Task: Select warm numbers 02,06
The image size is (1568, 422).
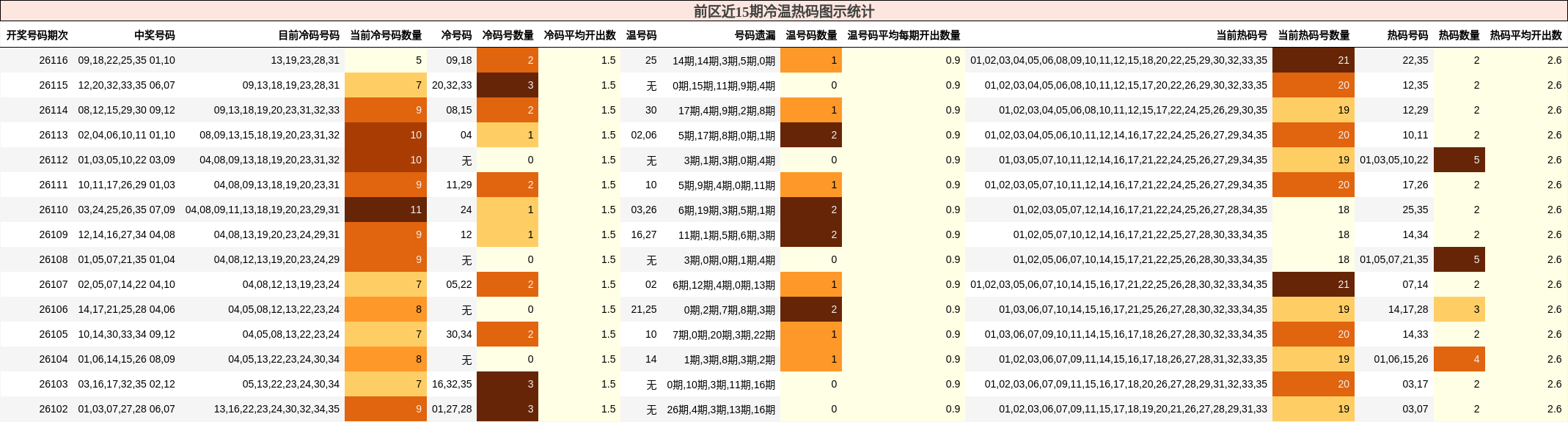Action: (x=644, y=135)
